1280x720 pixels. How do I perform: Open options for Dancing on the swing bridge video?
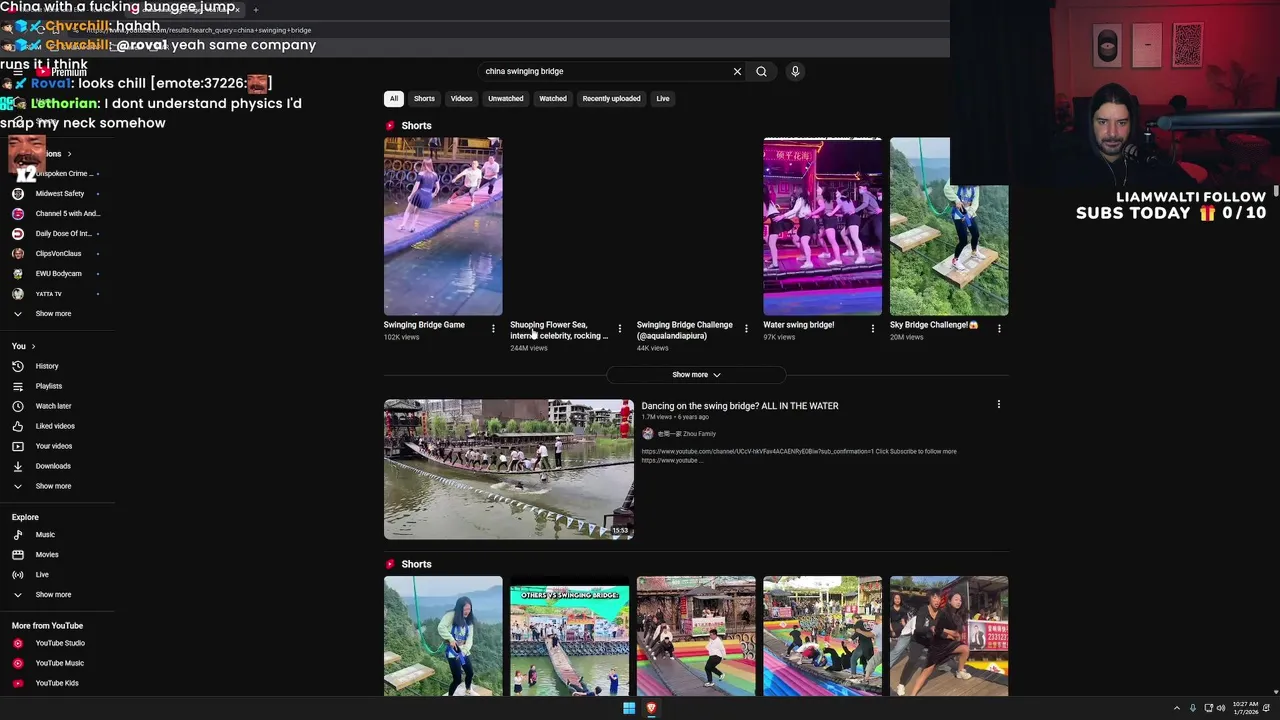pyautogui.click(x=998, y=404)
